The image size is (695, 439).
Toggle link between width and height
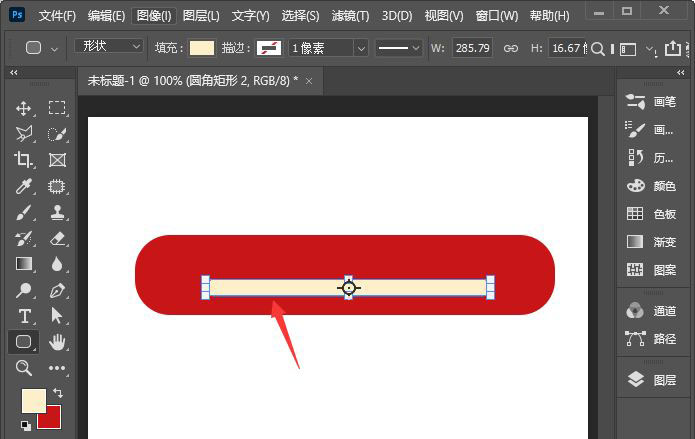(510, 48)
